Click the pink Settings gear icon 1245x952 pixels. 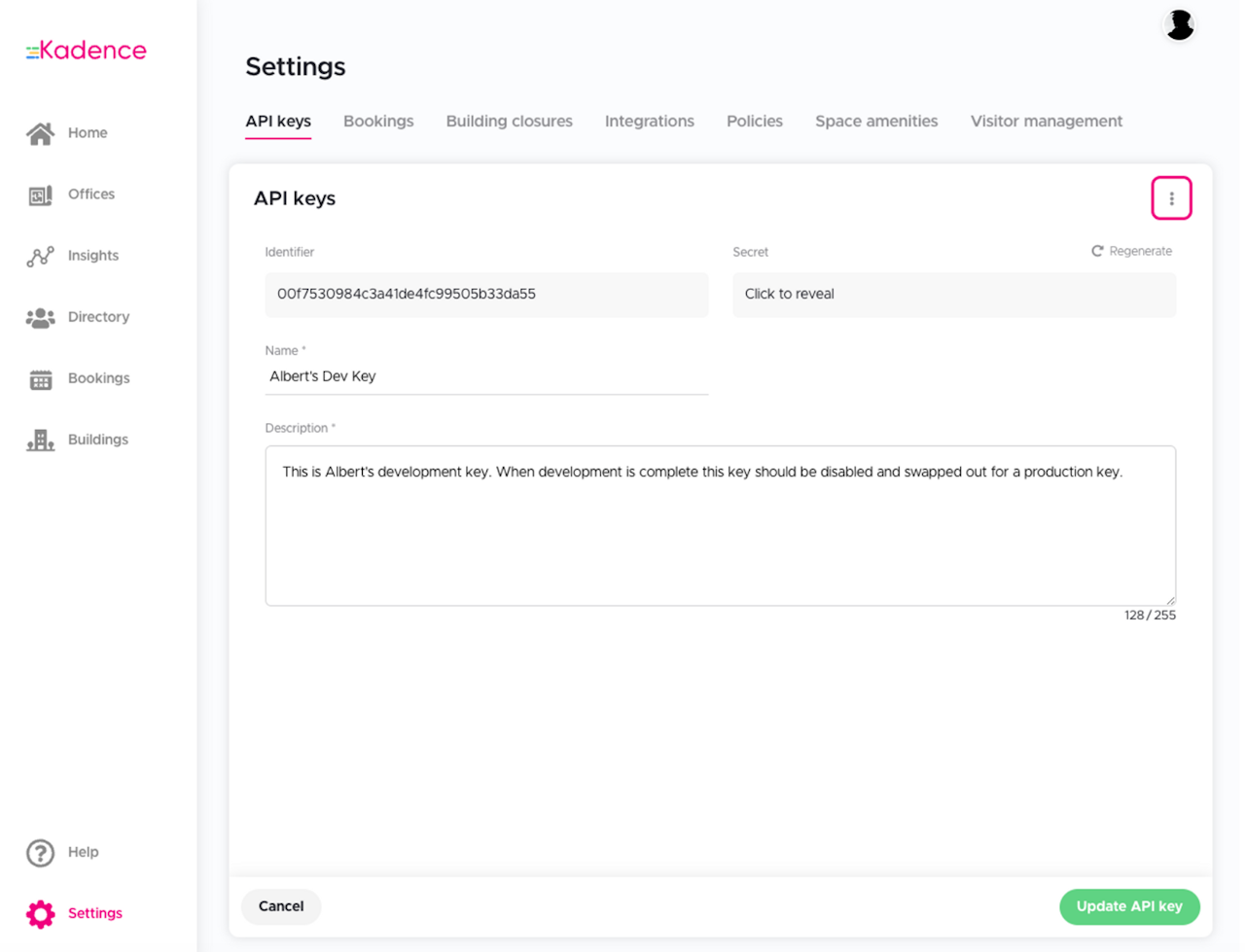[40, 914]
